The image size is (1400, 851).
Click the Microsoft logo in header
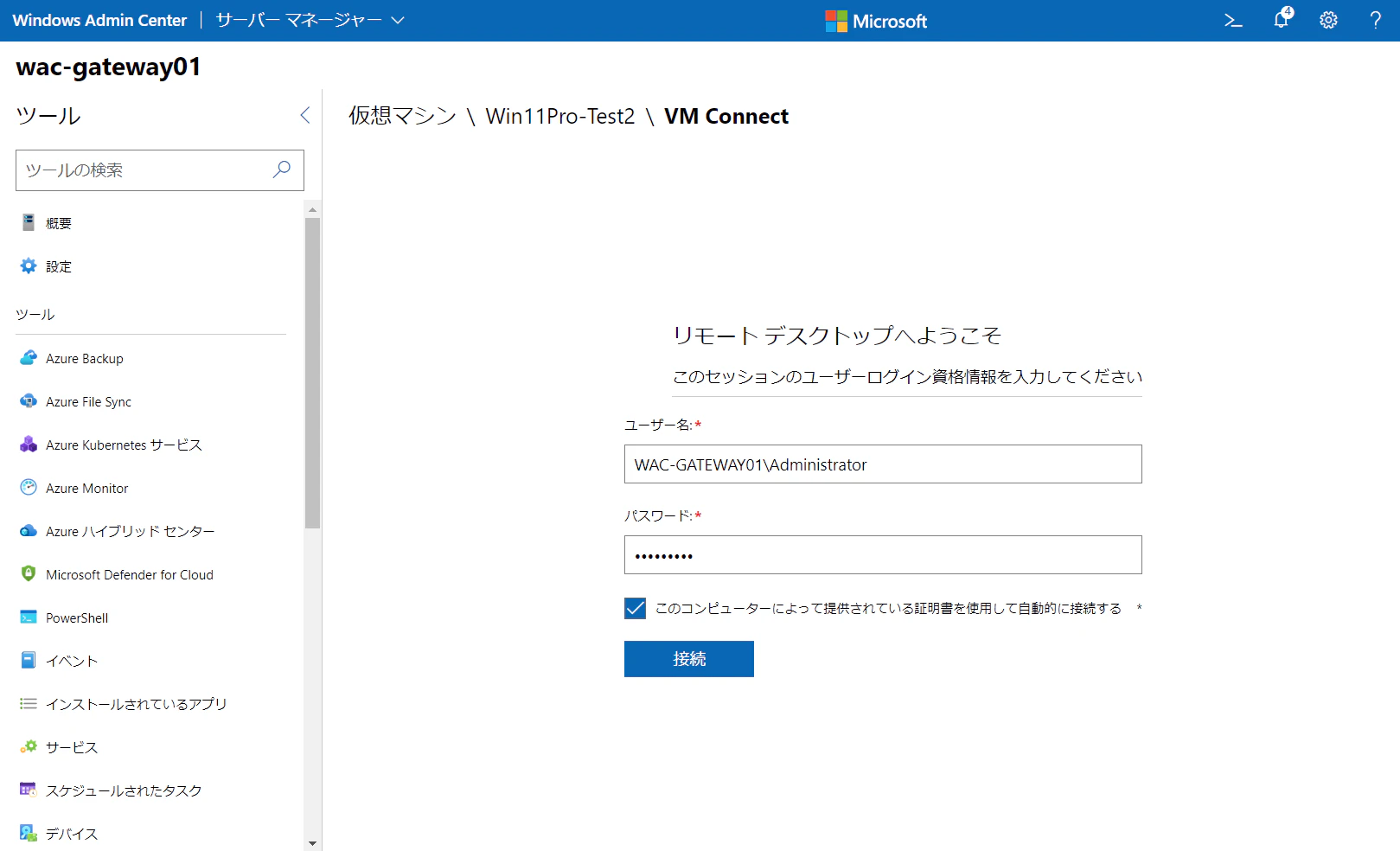(876, 21)
